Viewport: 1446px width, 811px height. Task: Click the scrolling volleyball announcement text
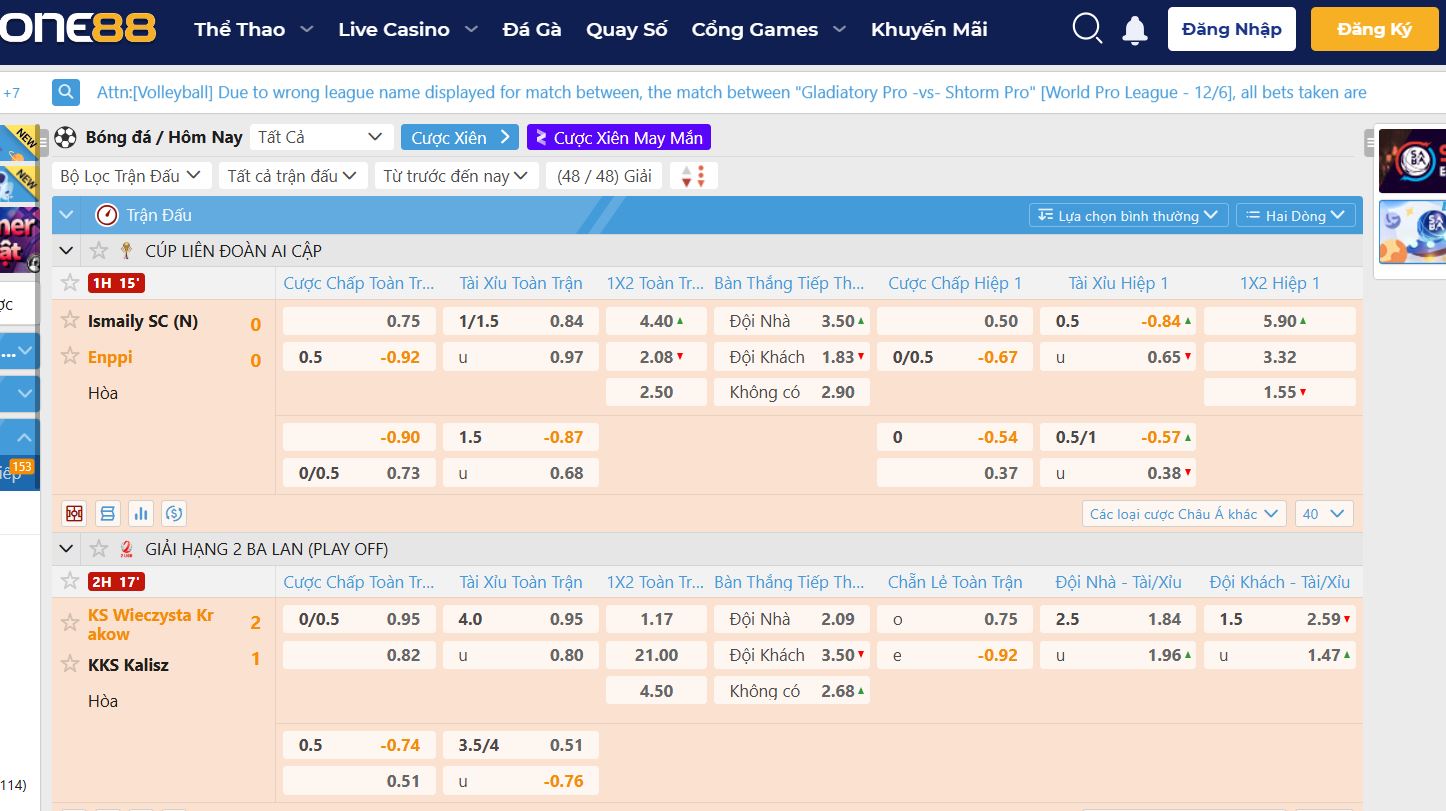731,93
